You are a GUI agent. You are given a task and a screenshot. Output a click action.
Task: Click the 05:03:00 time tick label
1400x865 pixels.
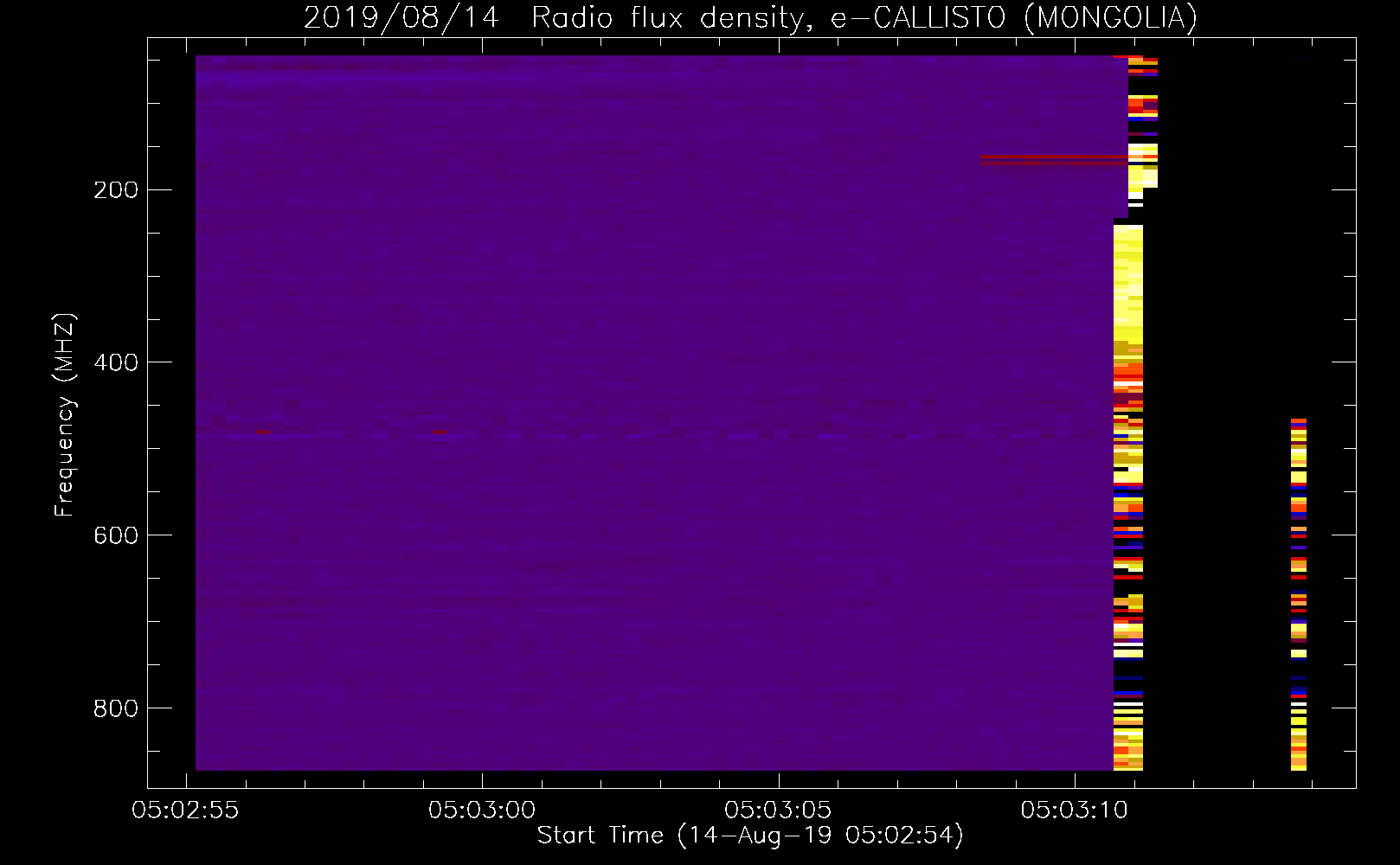[482, 810]
